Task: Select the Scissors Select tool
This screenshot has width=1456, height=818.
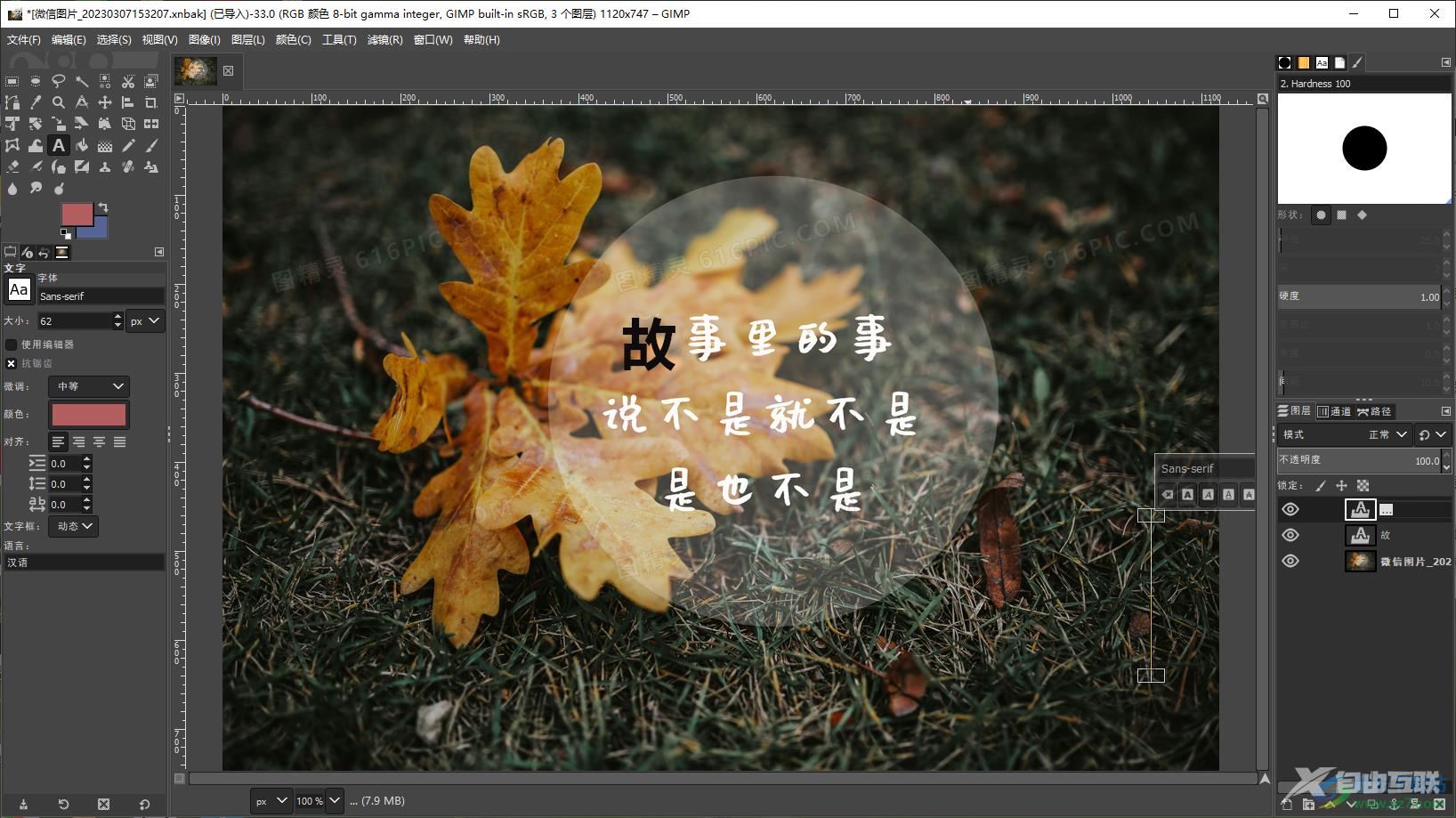Action: pos(128,81)
